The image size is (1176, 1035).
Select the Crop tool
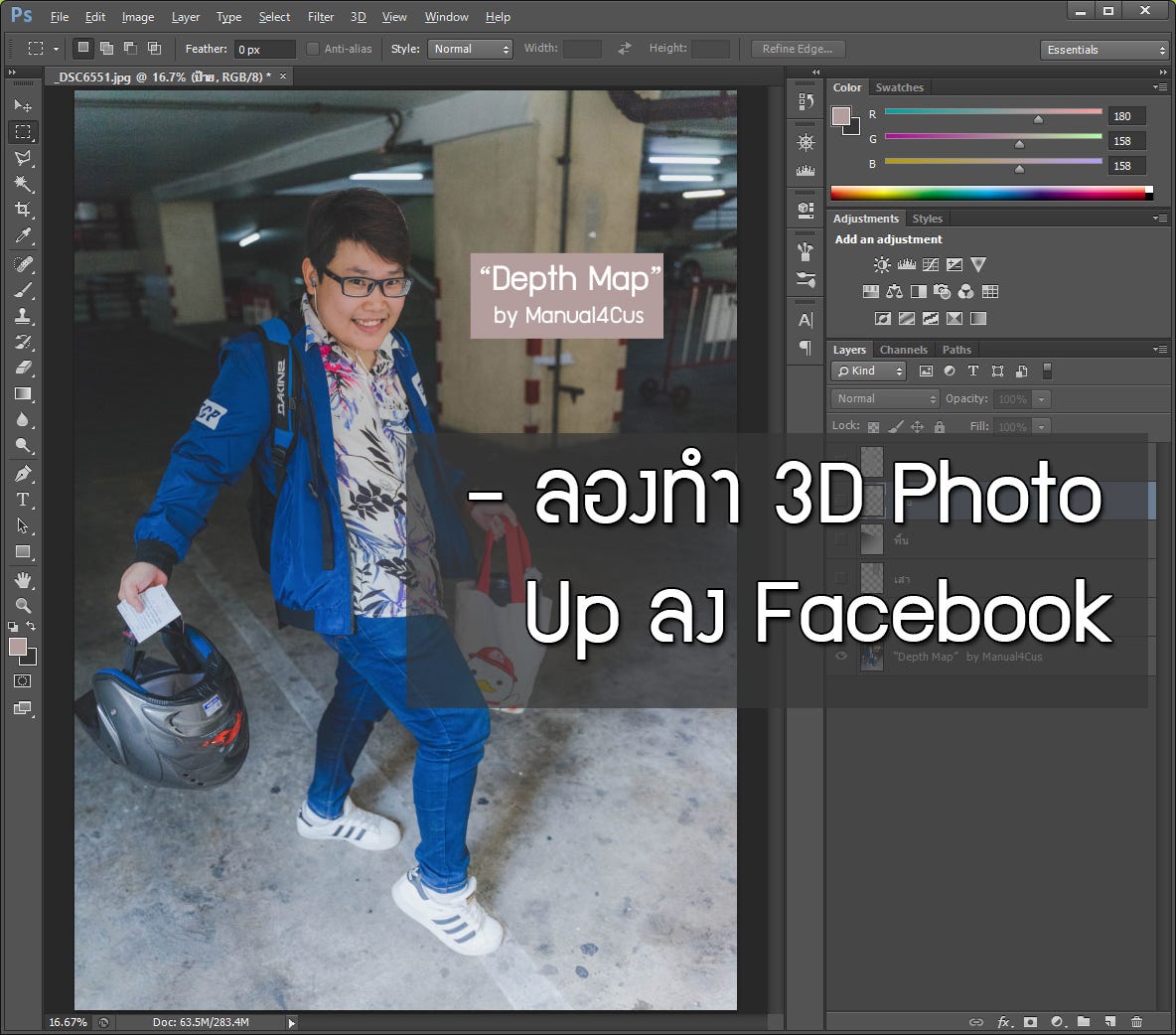tap(23, 210)
